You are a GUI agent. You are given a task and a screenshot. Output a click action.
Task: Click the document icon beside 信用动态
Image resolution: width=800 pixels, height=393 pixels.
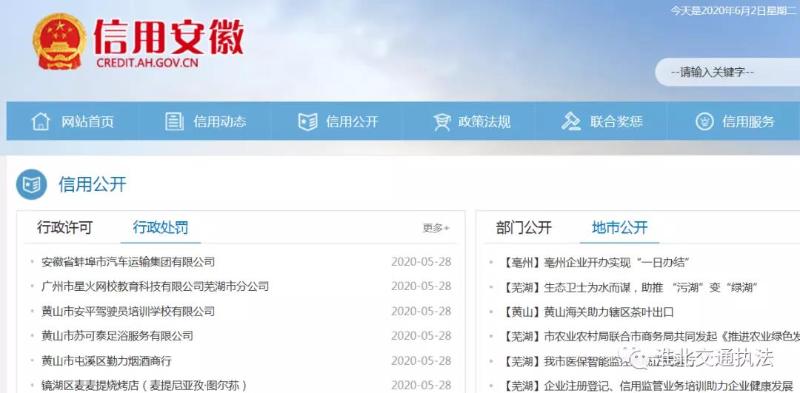point(174,121)
